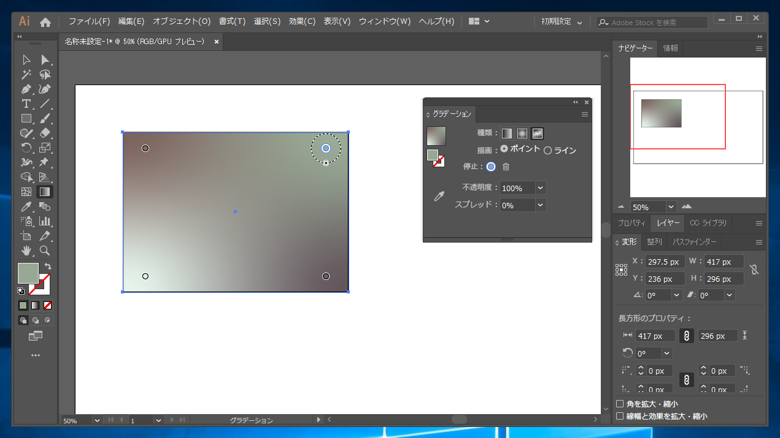This screenshot has height=438, width=780.
Task: Select the Column Graph tool
Action: point(45,221)
